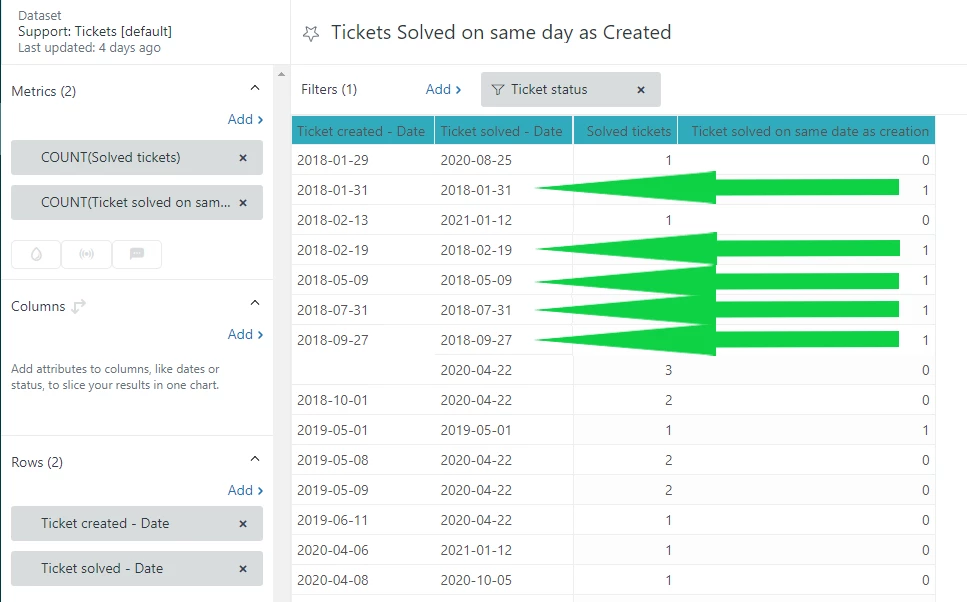Remove the Ticket status filter

point(641,90)
